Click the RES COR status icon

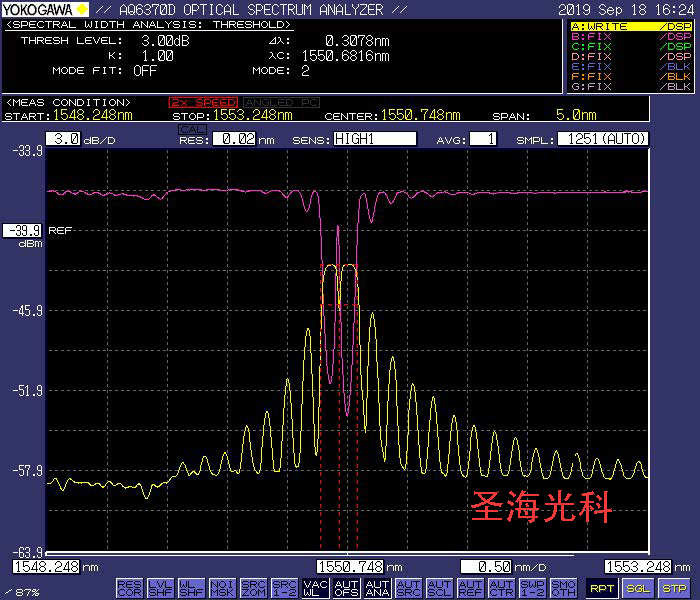pos(129,588)
